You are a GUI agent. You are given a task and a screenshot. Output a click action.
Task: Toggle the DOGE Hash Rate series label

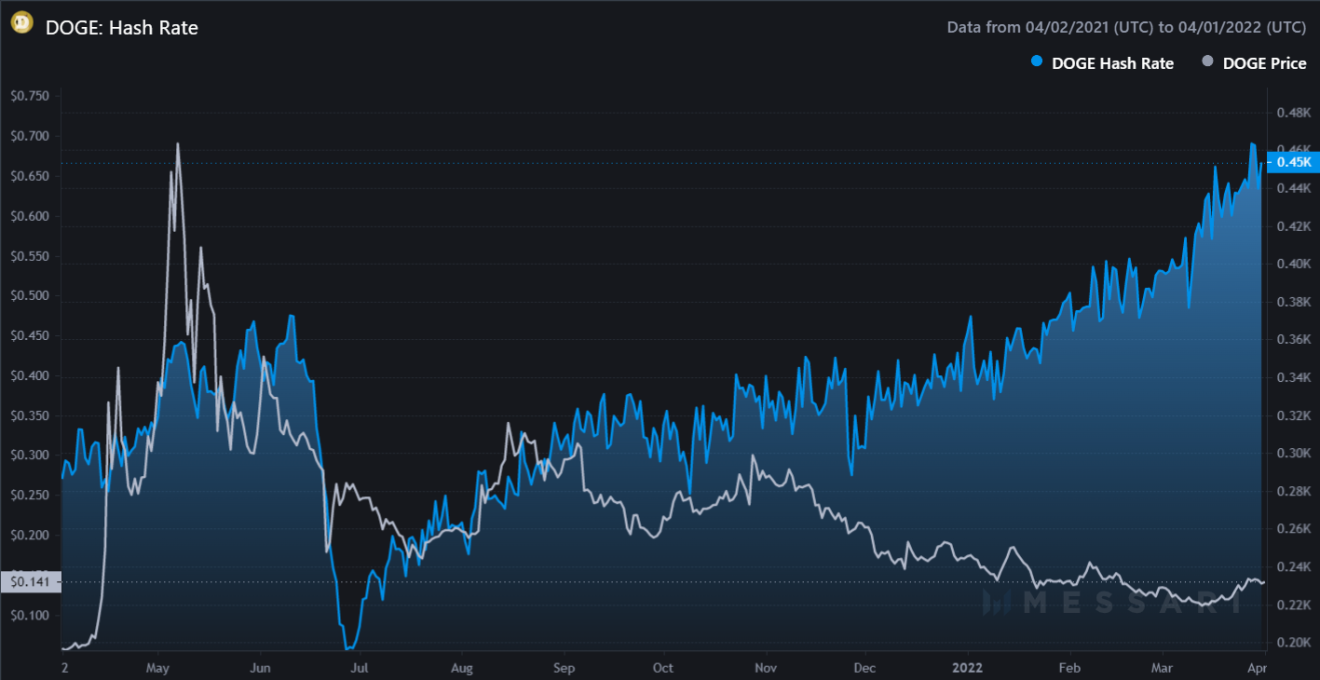pyautogui.click(x=1112, y=63)
